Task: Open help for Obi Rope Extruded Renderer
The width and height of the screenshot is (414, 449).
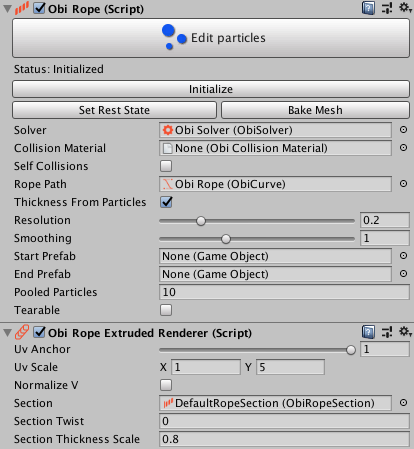Action: click(368, 332)
